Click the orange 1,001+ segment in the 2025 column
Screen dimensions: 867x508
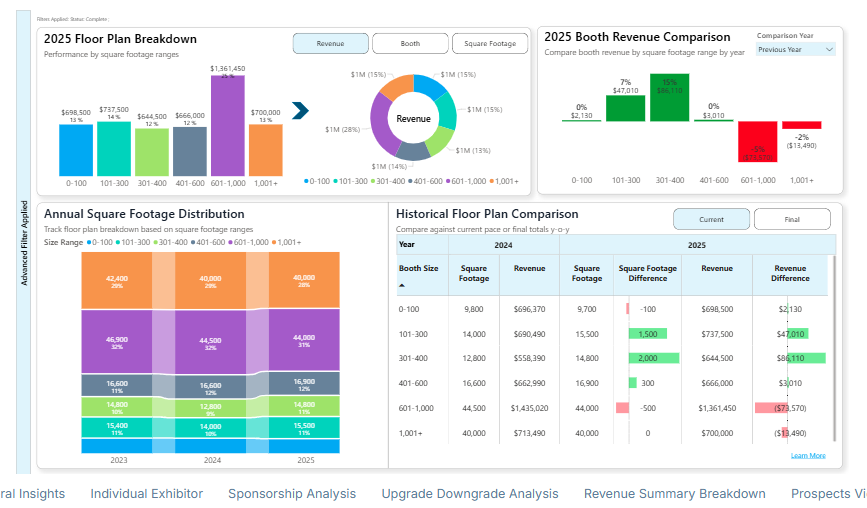click(x=304, y=281)
